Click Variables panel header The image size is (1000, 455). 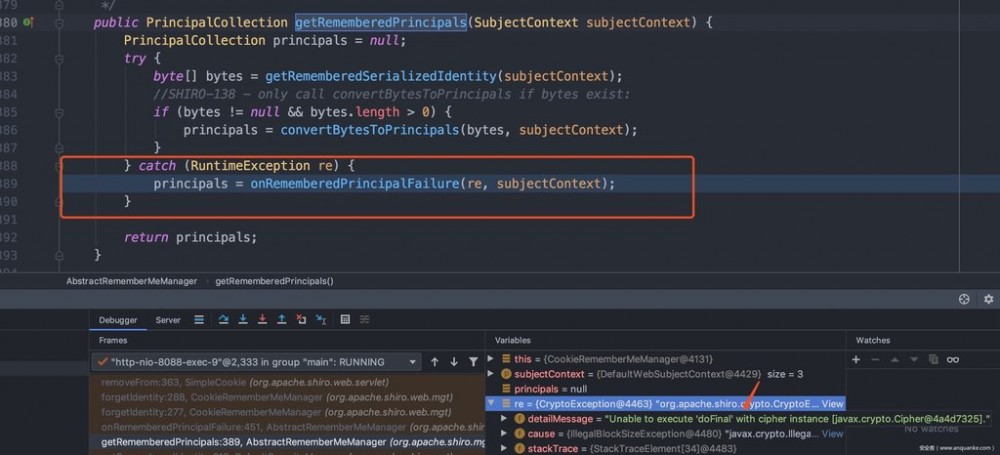pos(513,341)
